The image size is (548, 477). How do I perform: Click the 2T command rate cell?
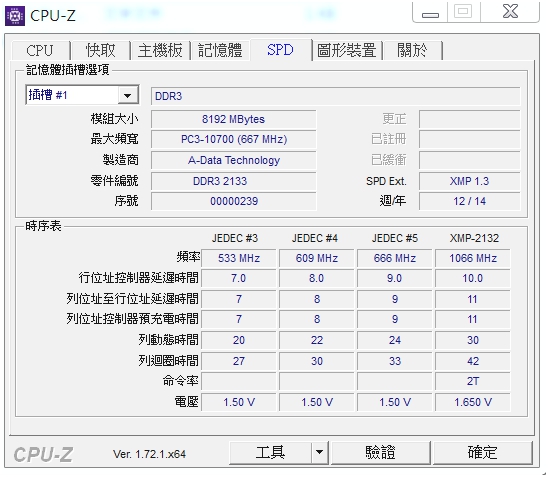pyautogui.click(x=473, y=381)
